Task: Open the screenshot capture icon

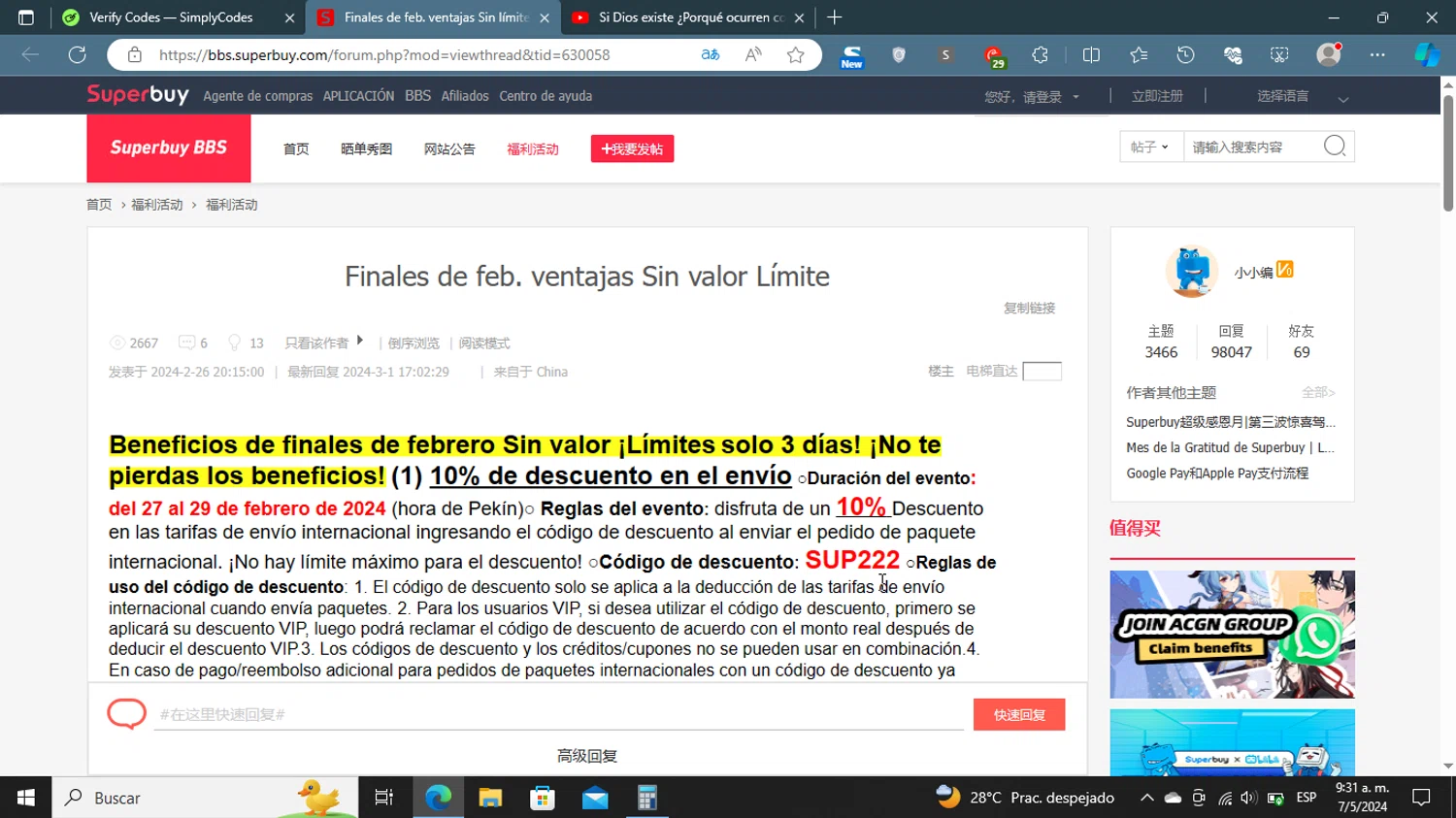Action: [x=1279, y=55]
